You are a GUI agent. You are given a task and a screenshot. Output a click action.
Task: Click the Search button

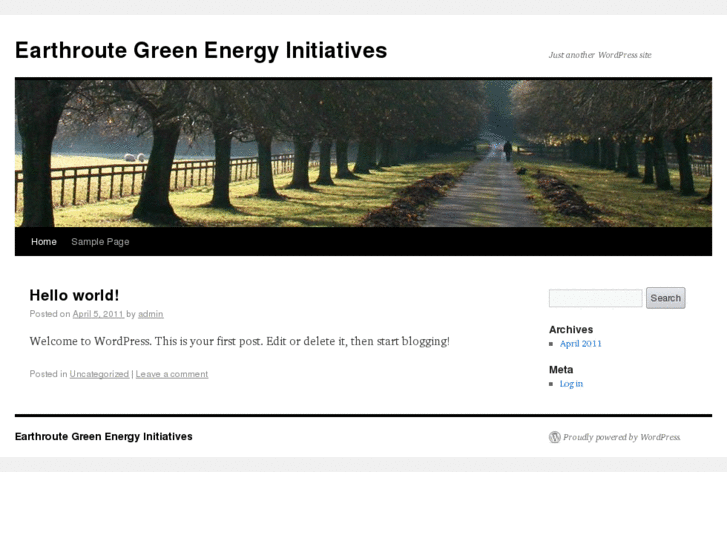click(665, 298)
